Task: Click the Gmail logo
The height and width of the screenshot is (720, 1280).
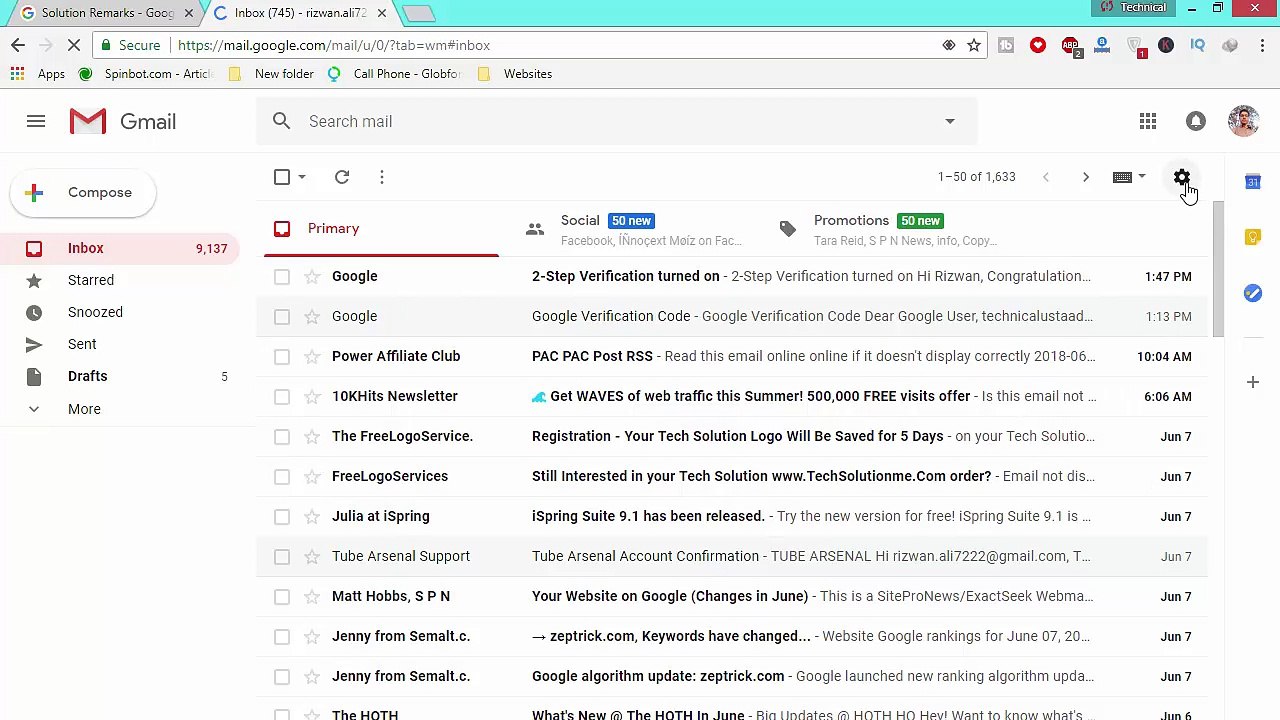Action: click(123, 121)
